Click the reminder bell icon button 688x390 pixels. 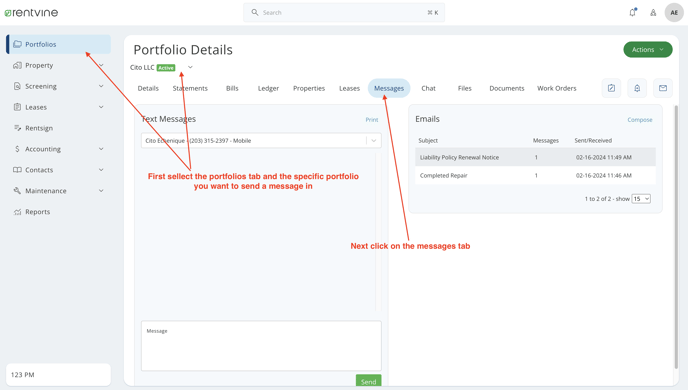point(637,88)
